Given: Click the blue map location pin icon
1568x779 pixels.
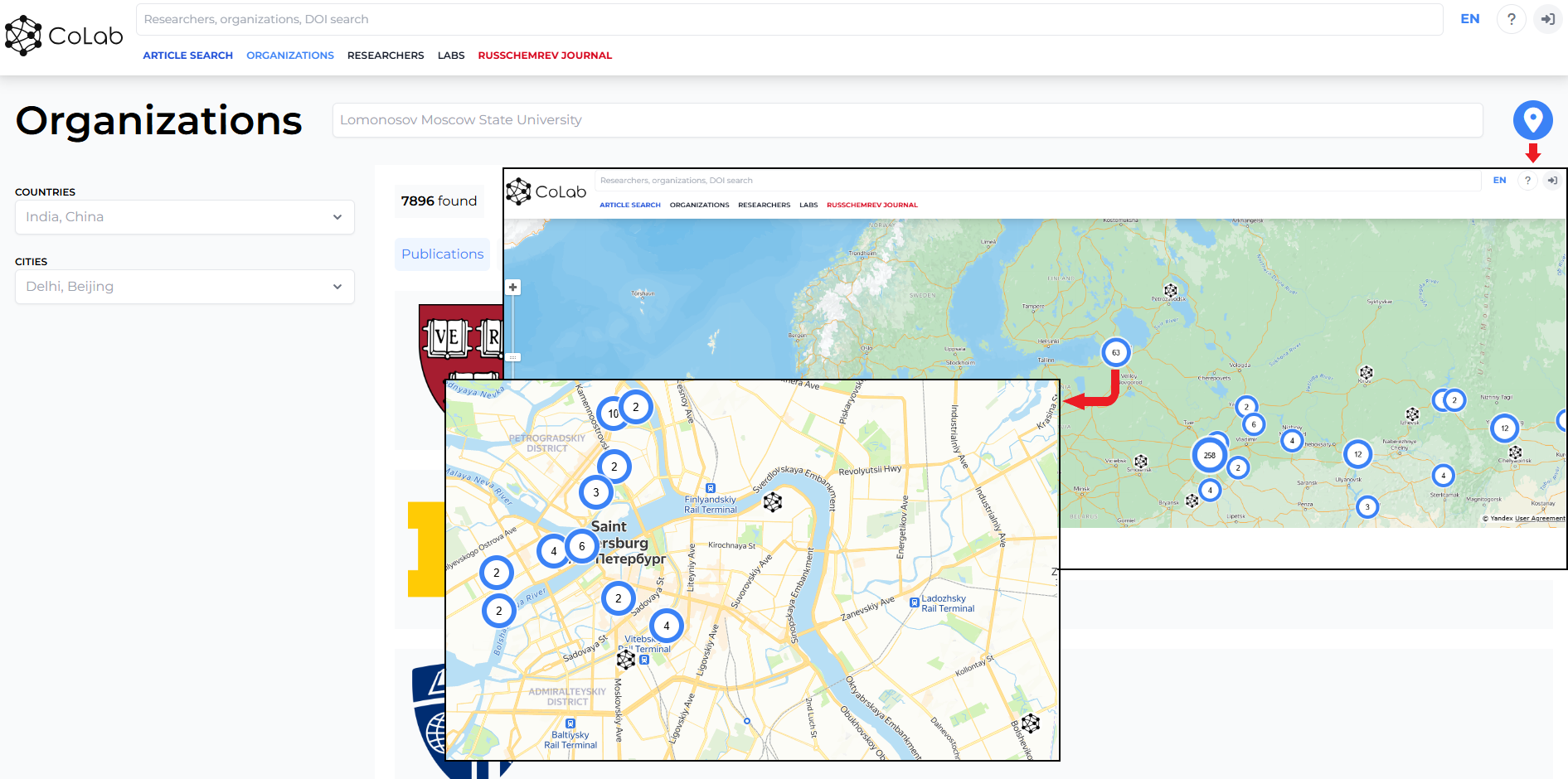Looking at the screenshot, I should pyautogui.click(x=1532, y=120).
